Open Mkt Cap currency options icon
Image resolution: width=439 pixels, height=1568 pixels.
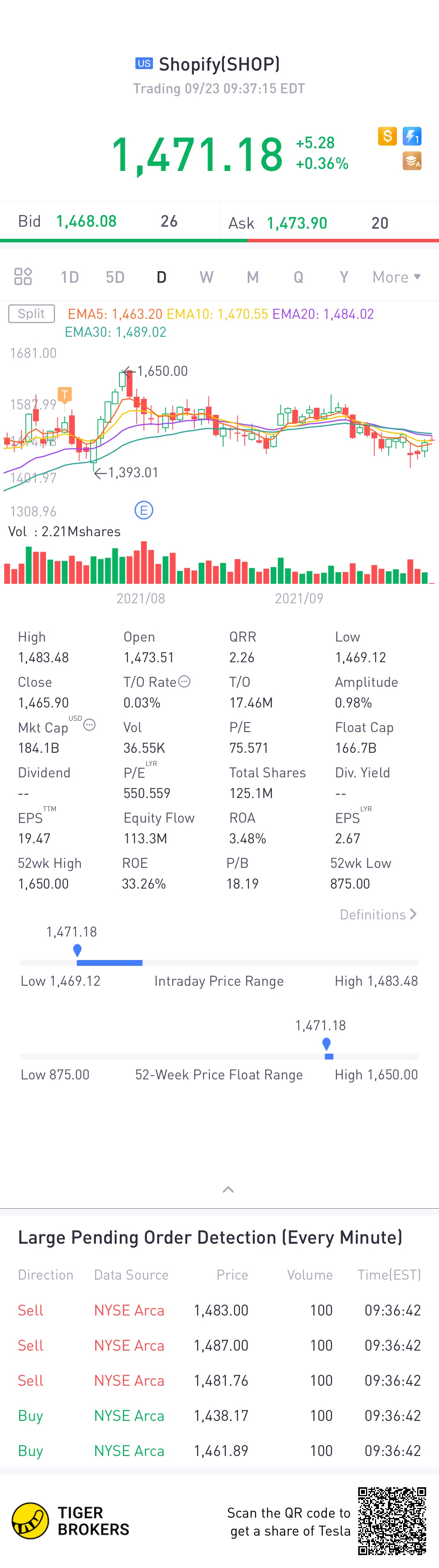pyautogui.click(x=89, y=724)
